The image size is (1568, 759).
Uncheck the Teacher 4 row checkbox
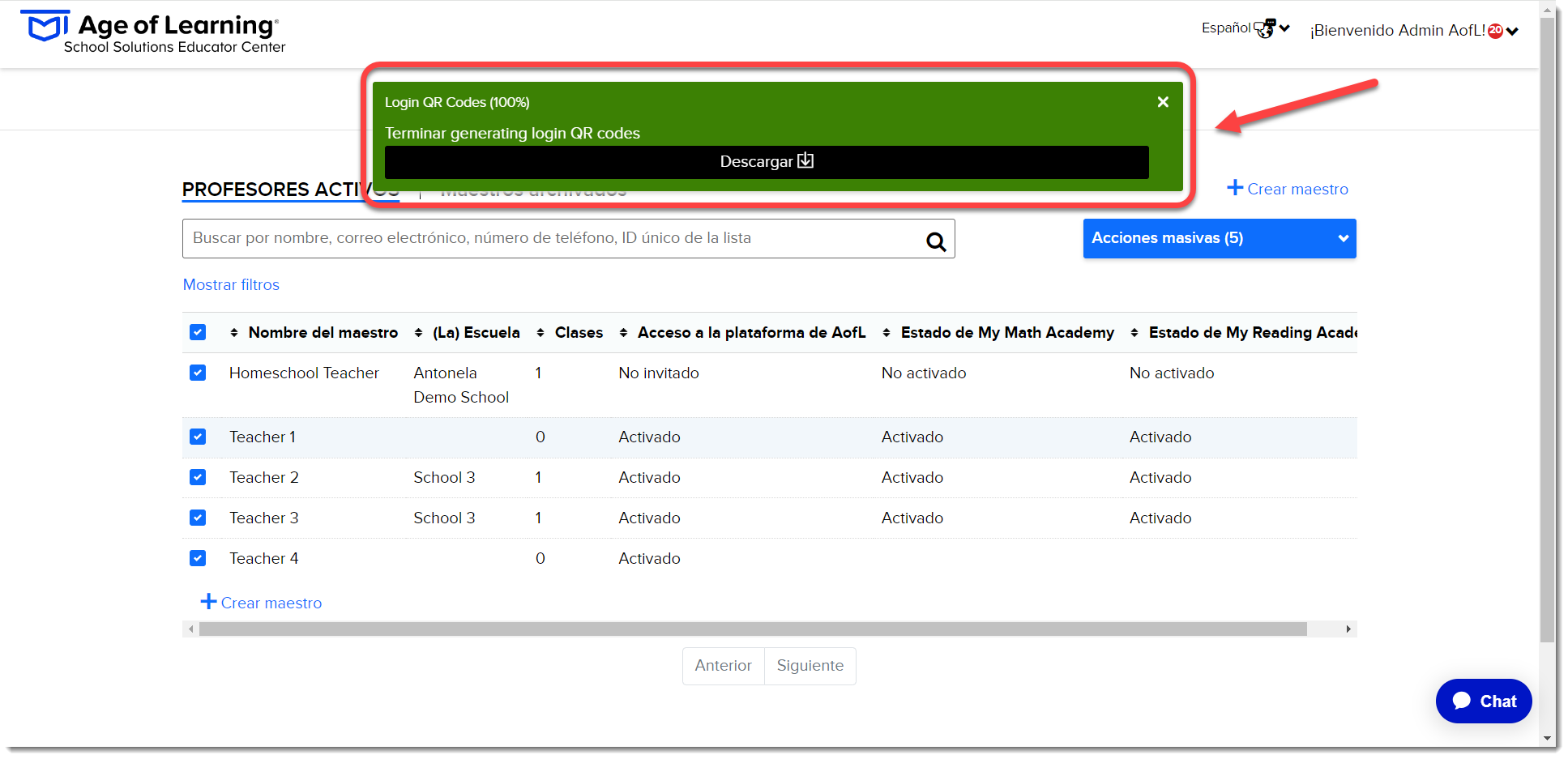(x=198, y=558)
